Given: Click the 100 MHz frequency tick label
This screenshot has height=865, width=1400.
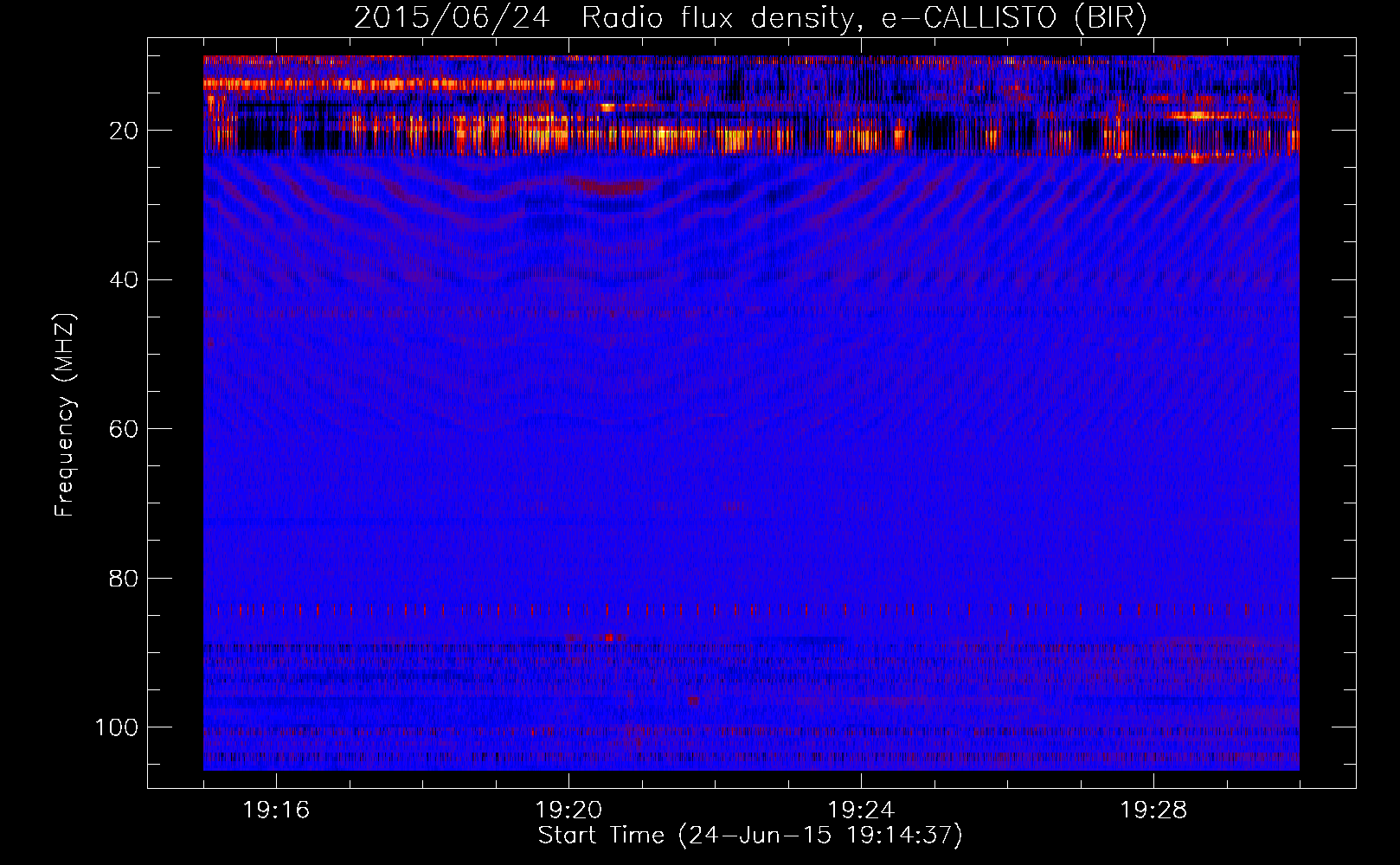Looking at the screenshot, I should tap(117, 727).
